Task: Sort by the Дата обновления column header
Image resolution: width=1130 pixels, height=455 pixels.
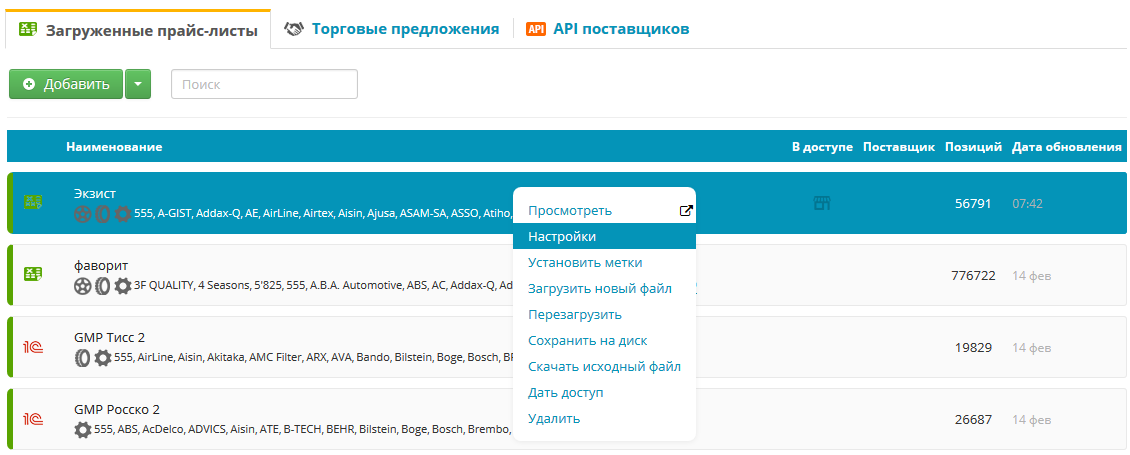Action: [x=1066, y=147]
